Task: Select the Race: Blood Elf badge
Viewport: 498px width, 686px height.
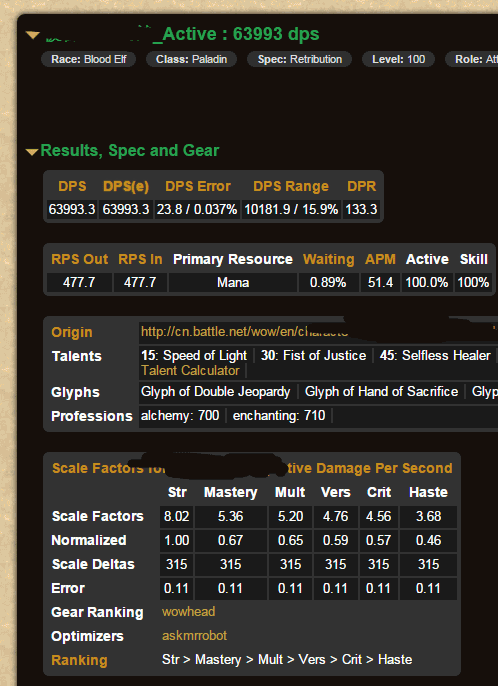Action: (88, 60)
